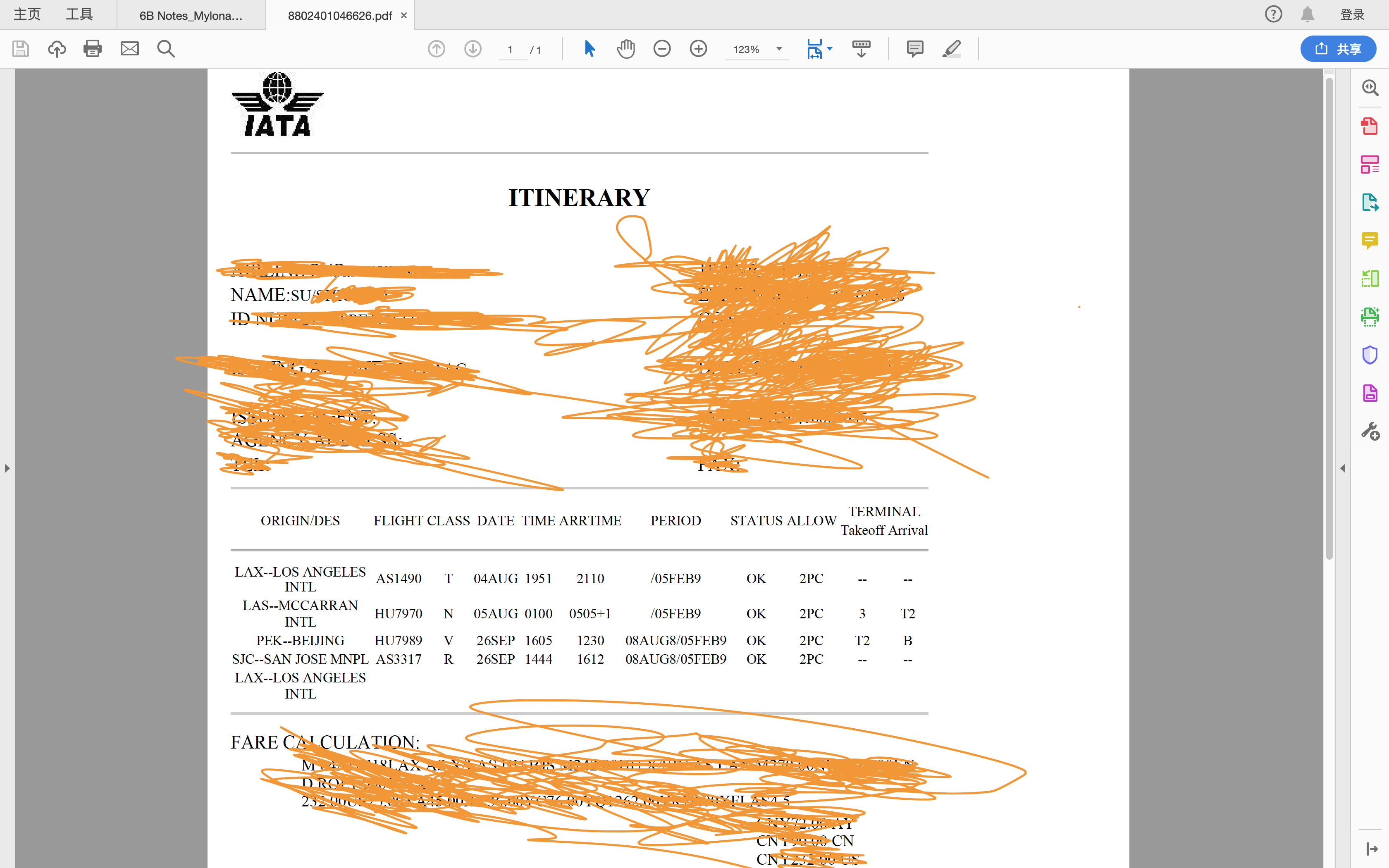The width and height of the screenshot is (1389, 868).
Task: Open the fit page options dropdown
Action: click(x=829, y=49)
